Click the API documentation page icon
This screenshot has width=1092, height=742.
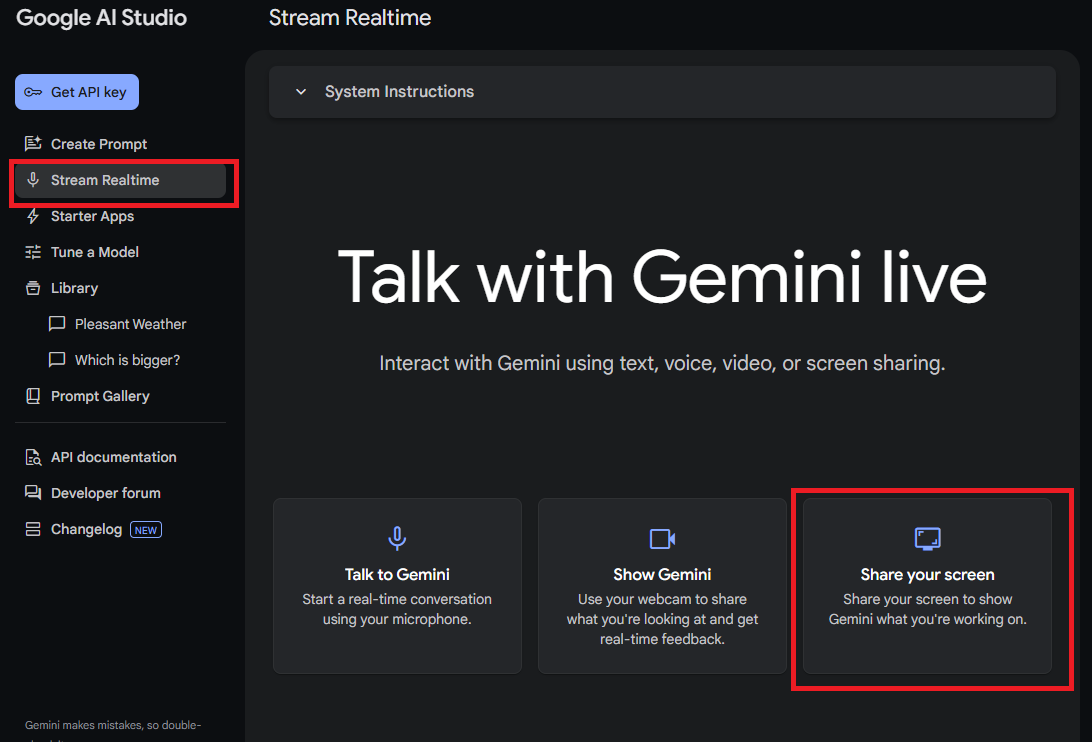(x=33, y=457)
